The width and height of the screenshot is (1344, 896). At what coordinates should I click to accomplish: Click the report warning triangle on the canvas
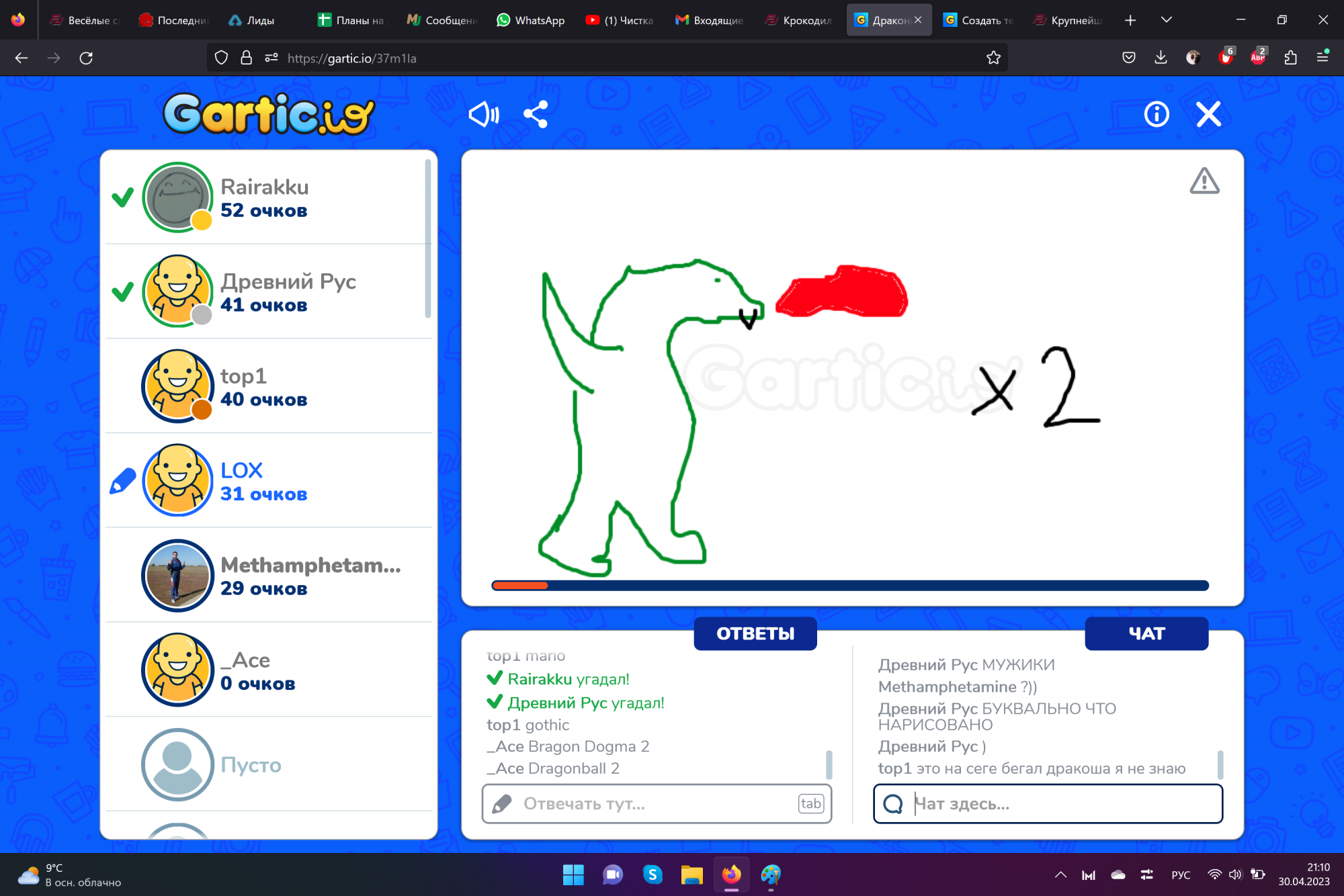(1204, 181)
